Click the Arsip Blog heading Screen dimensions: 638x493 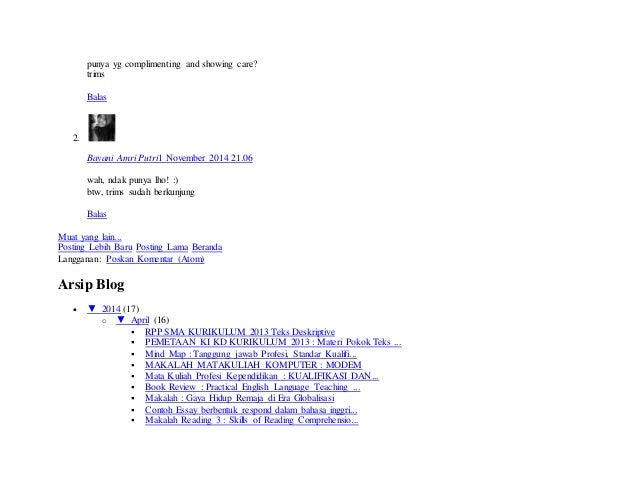pyautogui.click(x=91, y=284)
